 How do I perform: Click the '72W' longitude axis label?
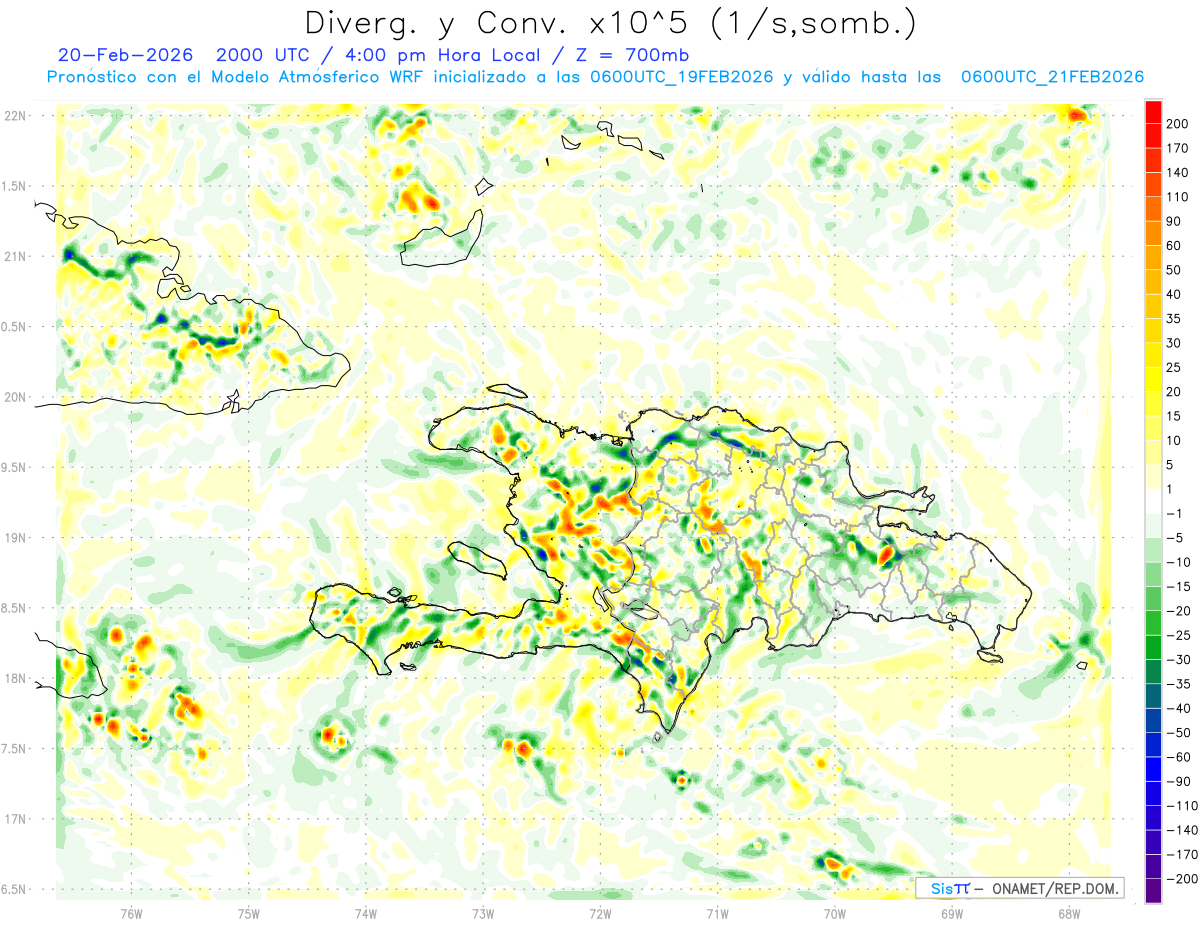(x=600, y=915)
